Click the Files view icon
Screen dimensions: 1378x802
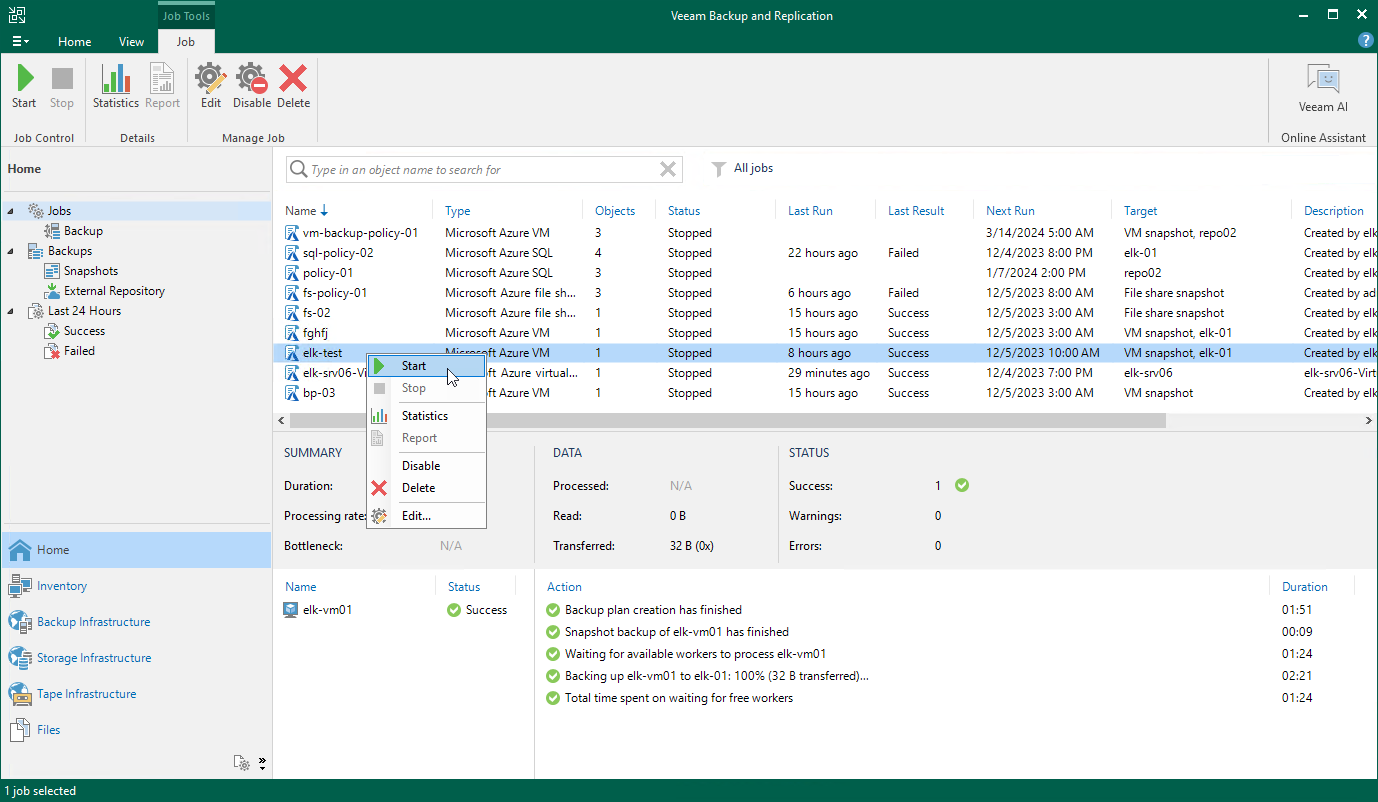click(x=20, y=730)
